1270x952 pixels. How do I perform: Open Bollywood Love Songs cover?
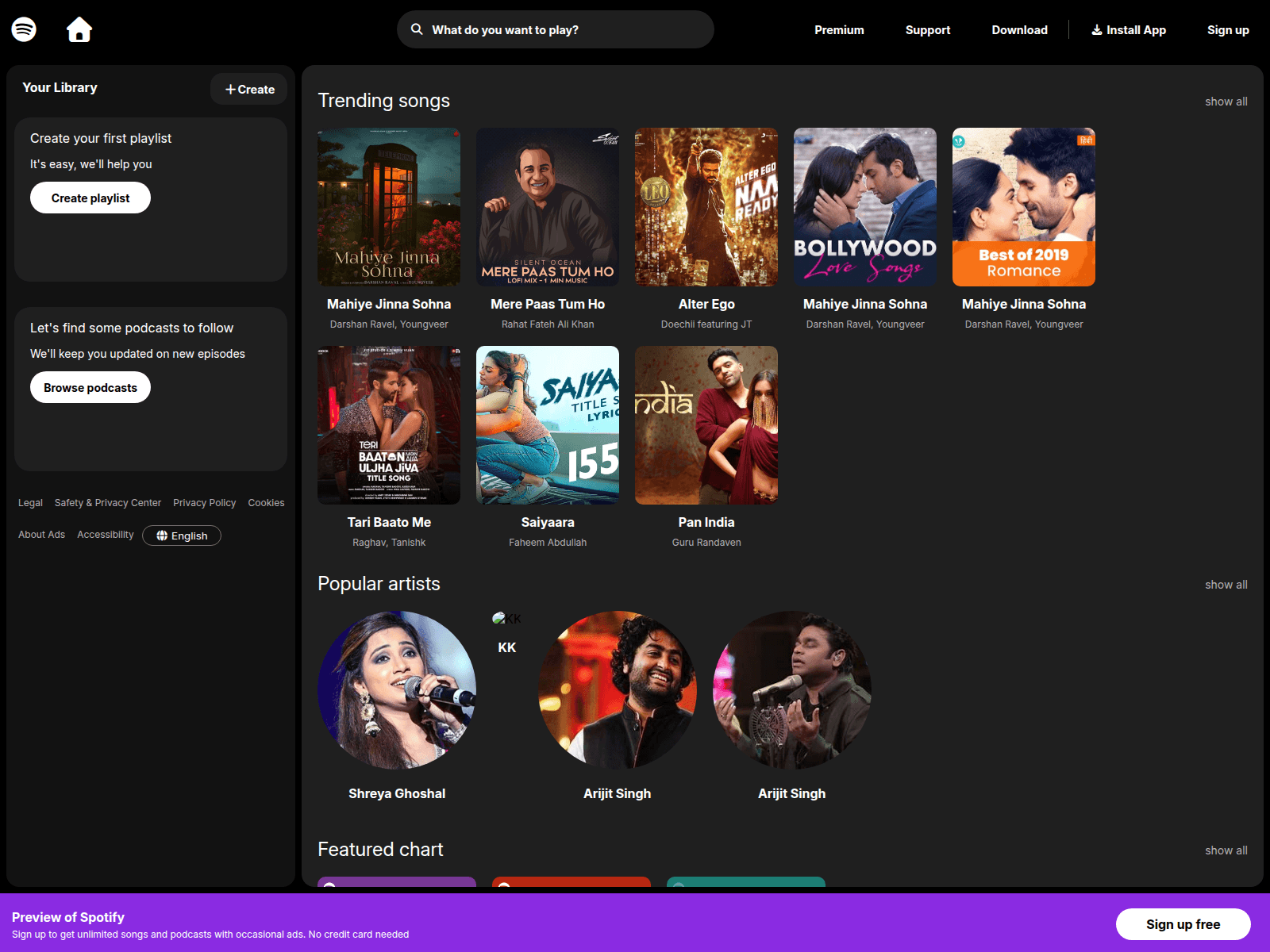click(x=865, y=207)
